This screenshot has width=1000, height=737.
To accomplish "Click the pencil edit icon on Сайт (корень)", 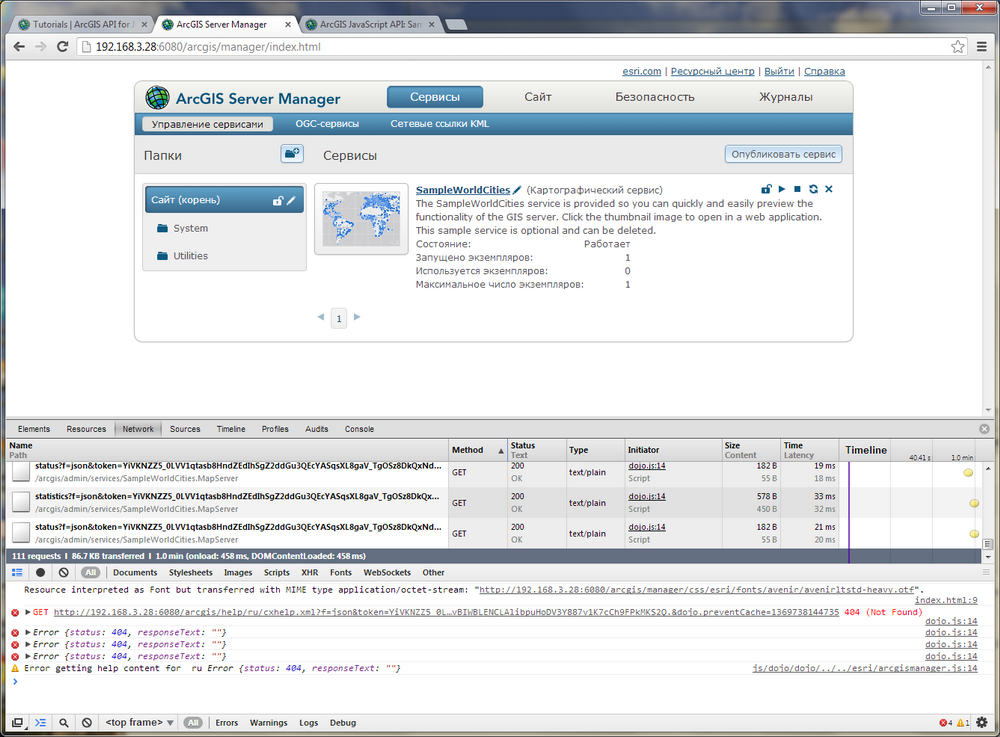I will (291, 200).
